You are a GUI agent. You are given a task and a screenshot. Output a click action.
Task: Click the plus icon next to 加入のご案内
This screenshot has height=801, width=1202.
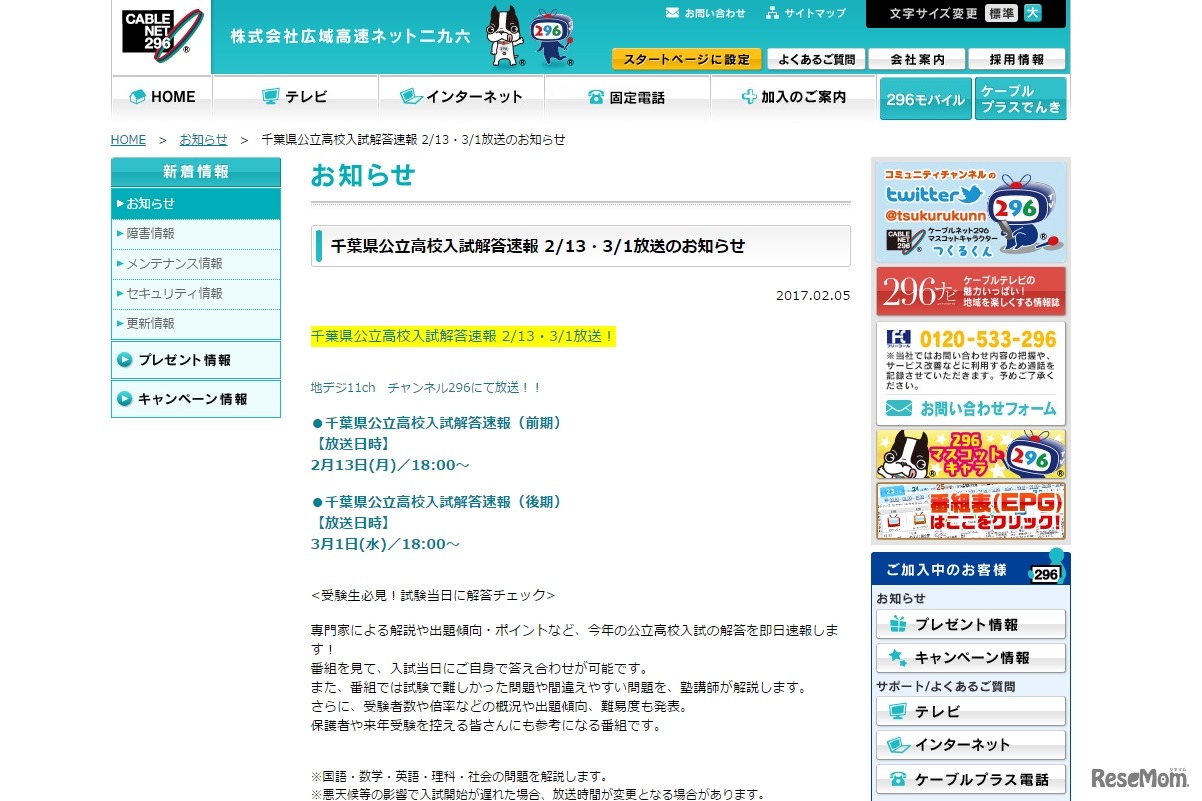coord(749,96)
